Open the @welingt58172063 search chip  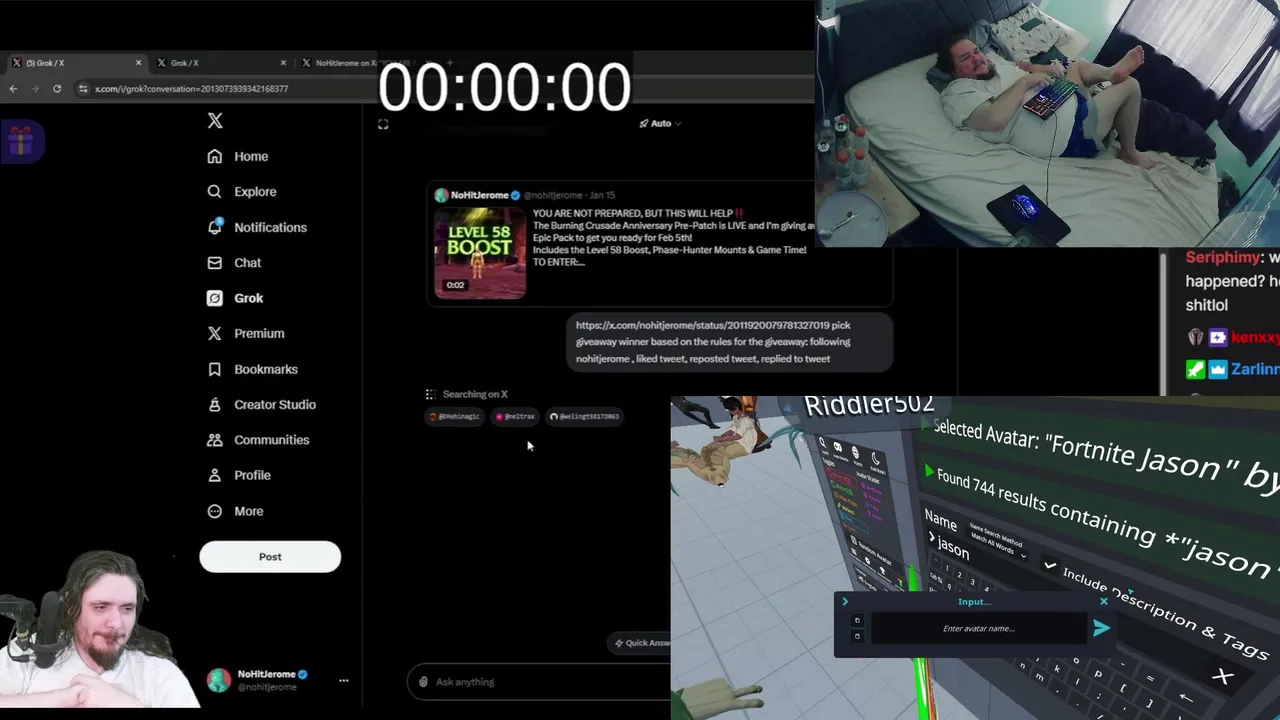(x=585, y=416)
